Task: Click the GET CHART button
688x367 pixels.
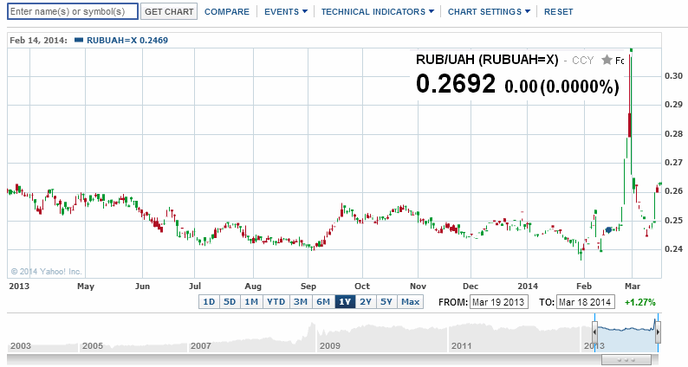Action: [169, 11]
